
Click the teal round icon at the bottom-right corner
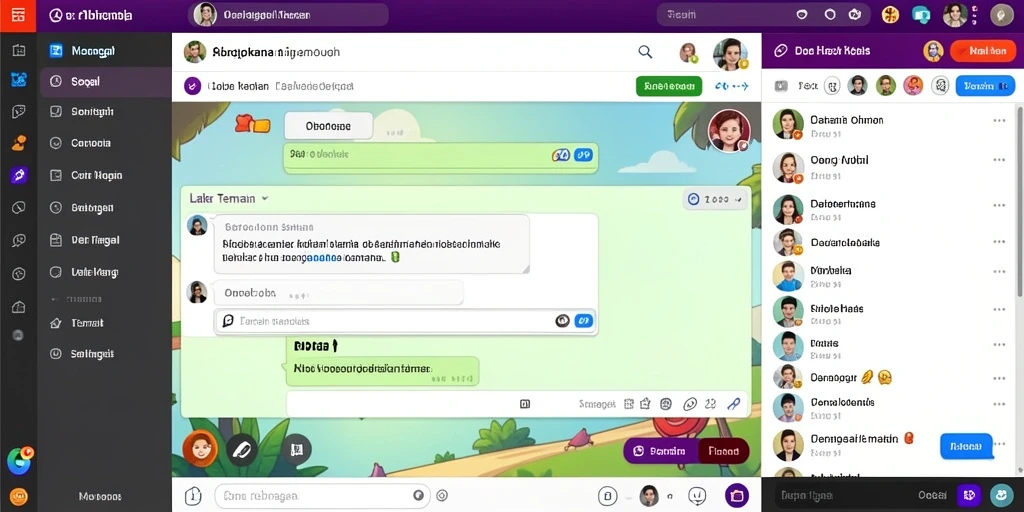point(1001,495)
